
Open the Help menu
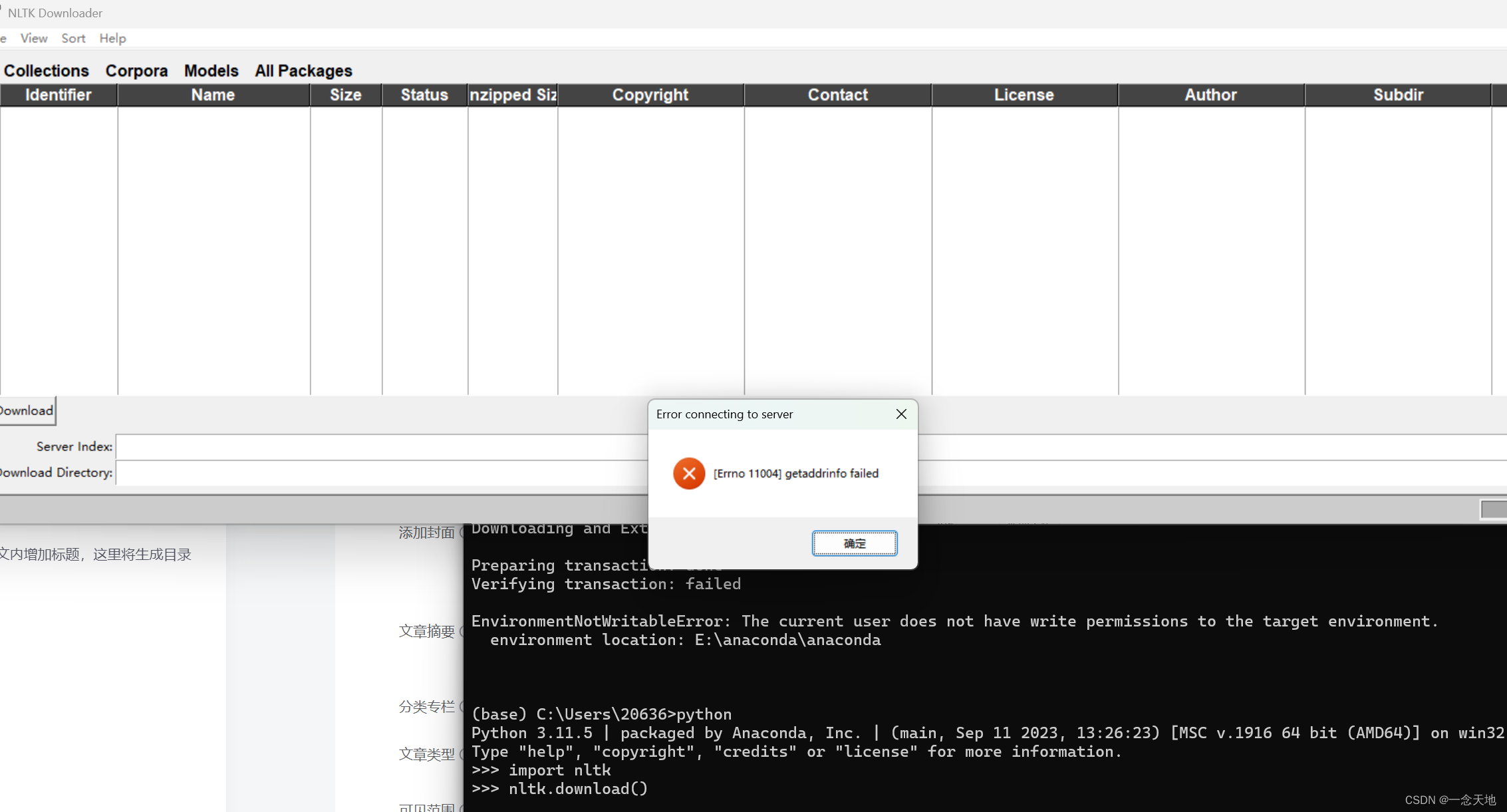point(112,39)
